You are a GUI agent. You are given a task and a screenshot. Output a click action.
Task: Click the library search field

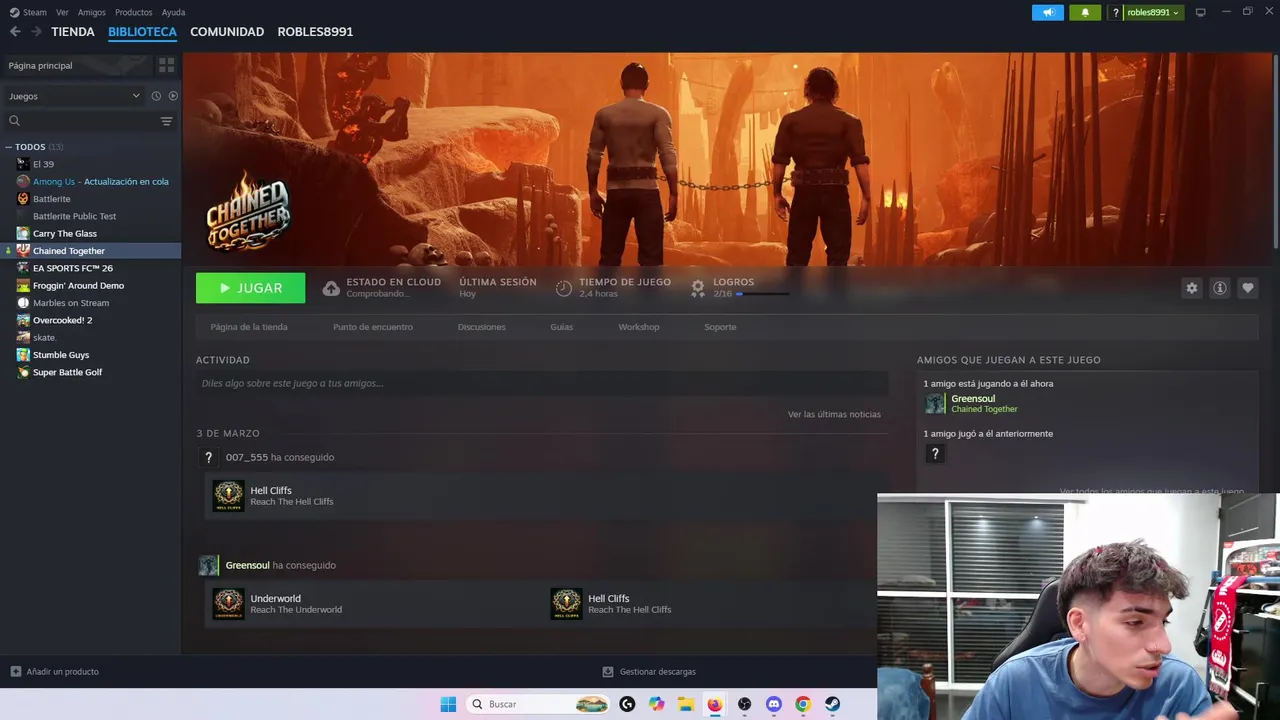pos(80,121)
